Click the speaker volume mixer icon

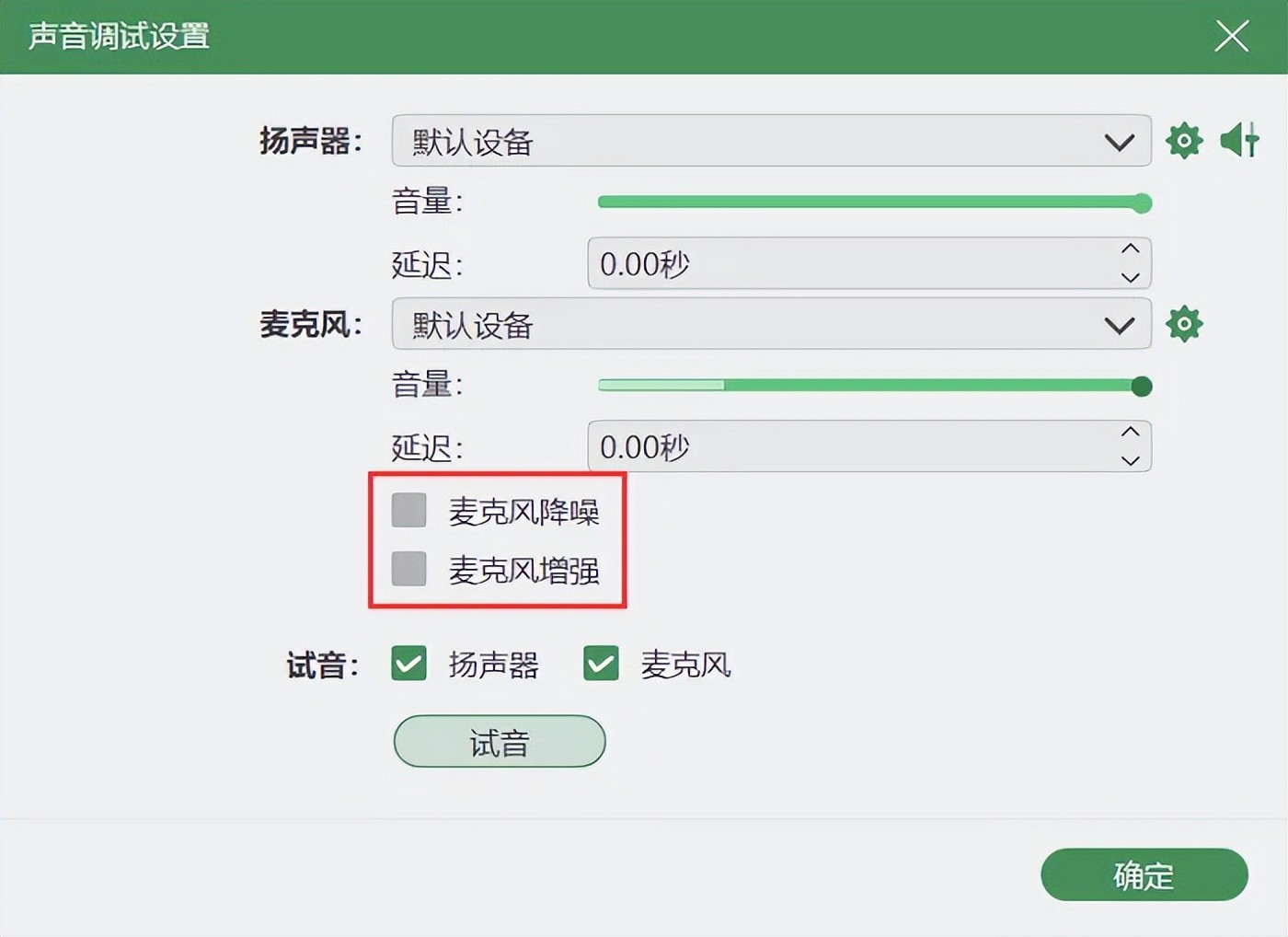[x=1239, y=141]
